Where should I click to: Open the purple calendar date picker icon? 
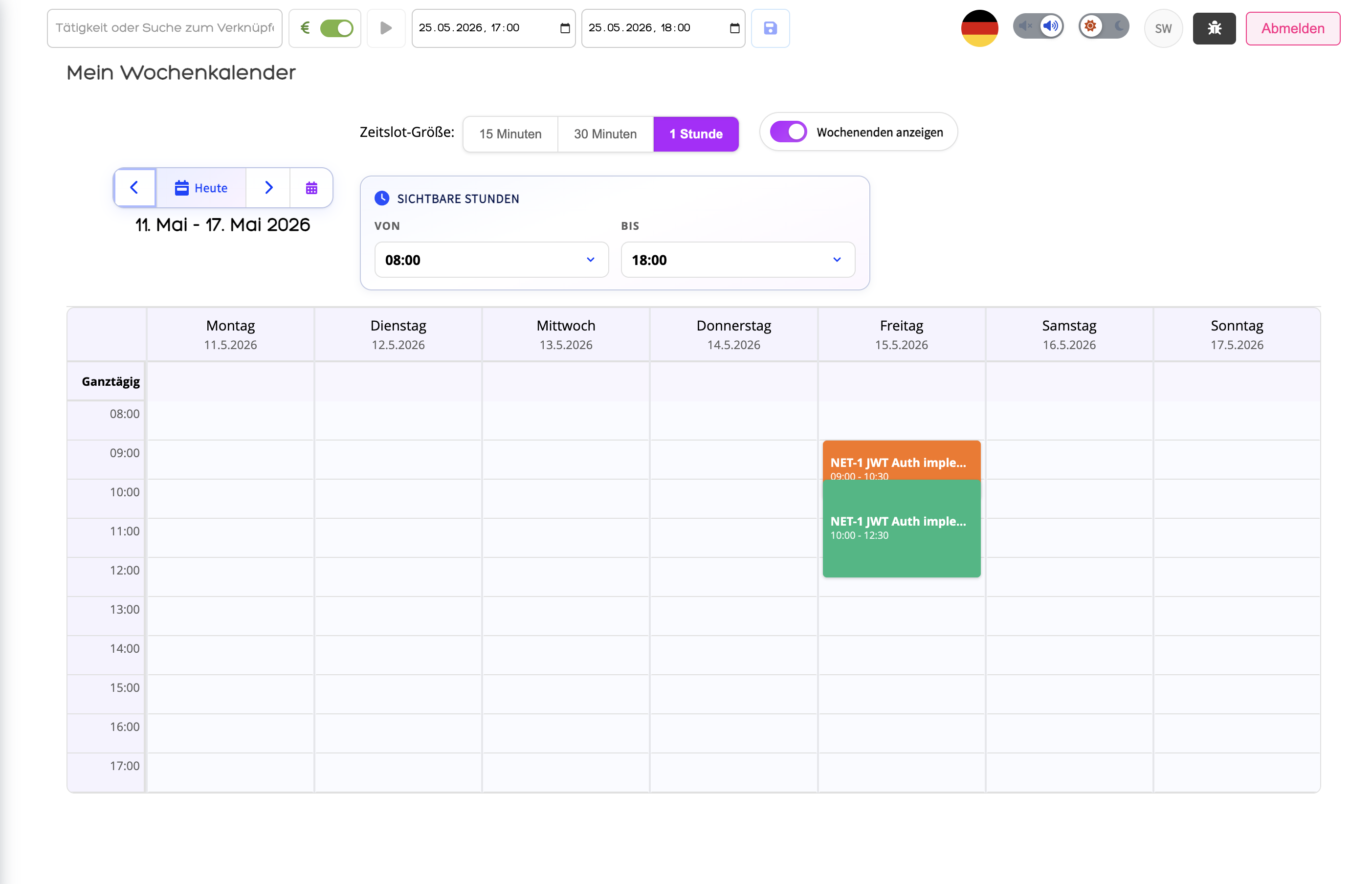[x=312, y=188]
